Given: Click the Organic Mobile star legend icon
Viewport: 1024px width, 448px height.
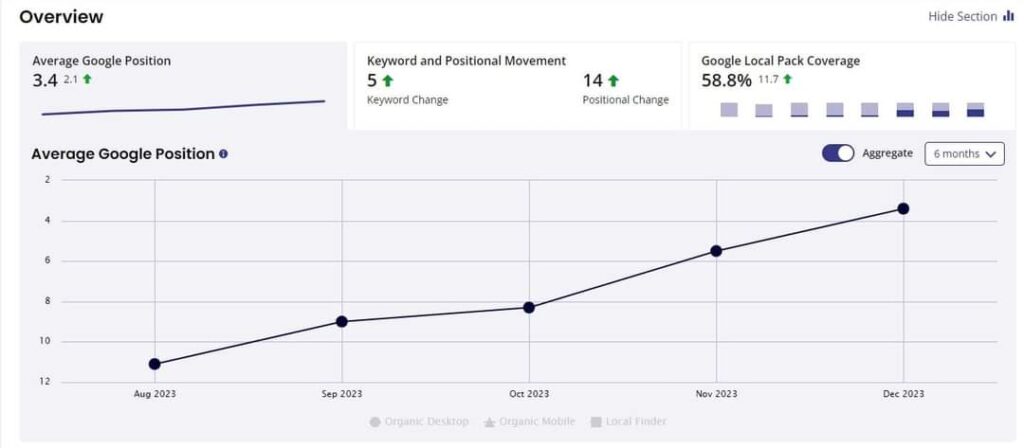Looking at the screenshot, I should pyautogui.click(x=490, y=422).
